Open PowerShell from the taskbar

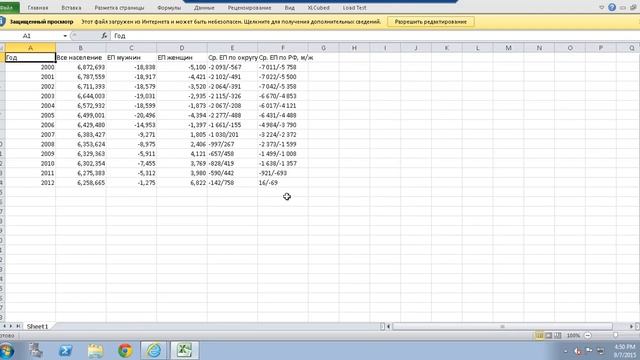65,351
